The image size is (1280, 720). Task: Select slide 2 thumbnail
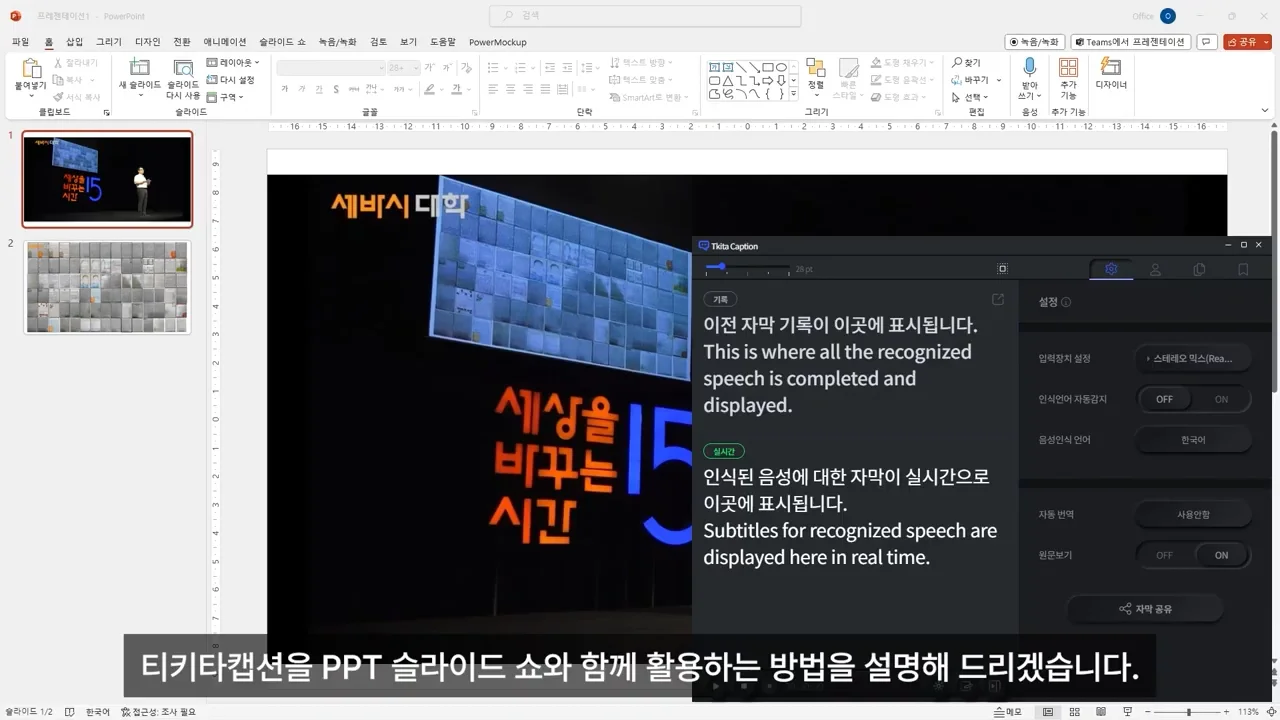107,287
